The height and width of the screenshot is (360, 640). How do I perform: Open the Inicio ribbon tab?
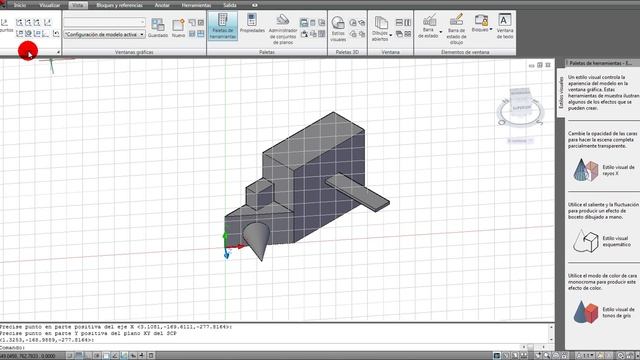click(x=20, y=5)
